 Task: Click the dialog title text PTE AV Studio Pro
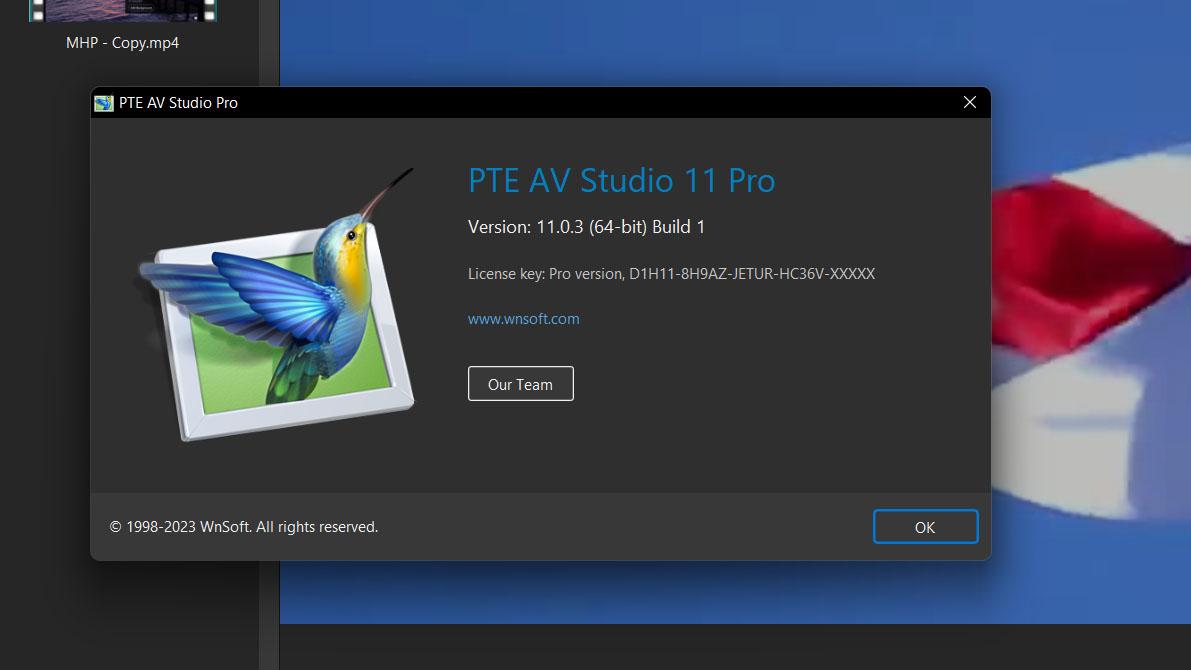click(178, 103)
